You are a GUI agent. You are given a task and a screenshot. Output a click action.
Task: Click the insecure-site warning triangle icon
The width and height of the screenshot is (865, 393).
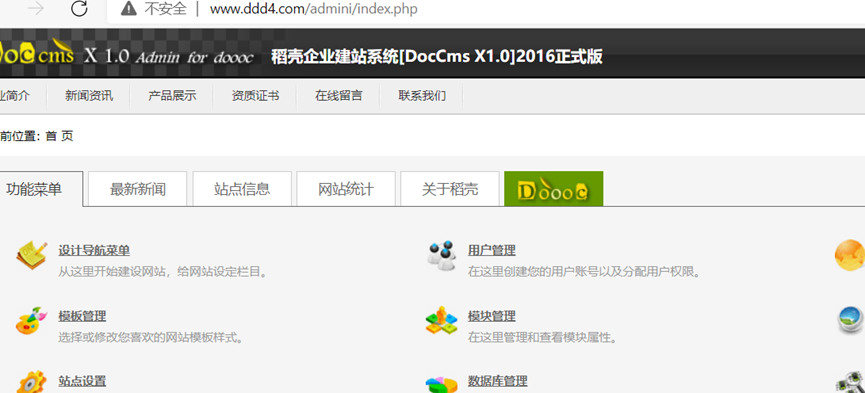click(129, 9)
